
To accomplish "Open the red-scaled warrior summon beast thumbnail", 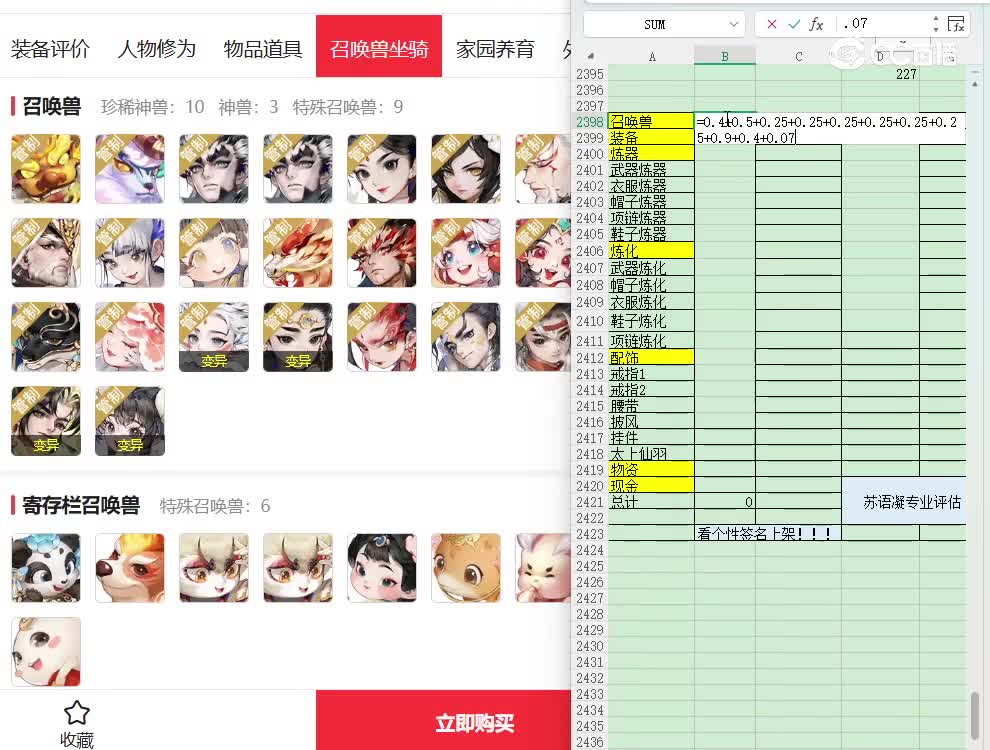I will 382,253.
